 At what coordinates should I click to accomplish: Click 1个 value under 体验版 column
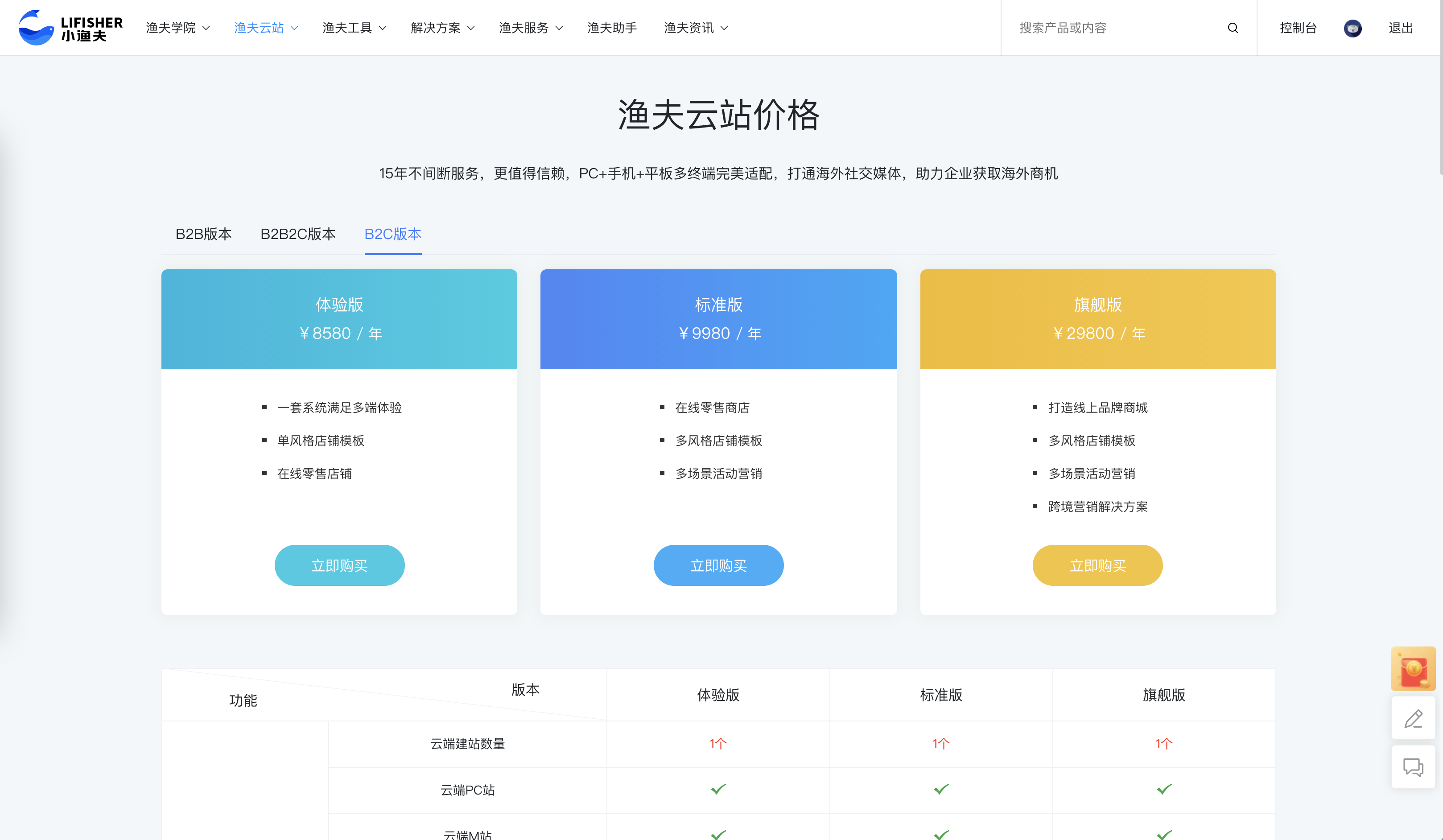click(x=718, y=743)
